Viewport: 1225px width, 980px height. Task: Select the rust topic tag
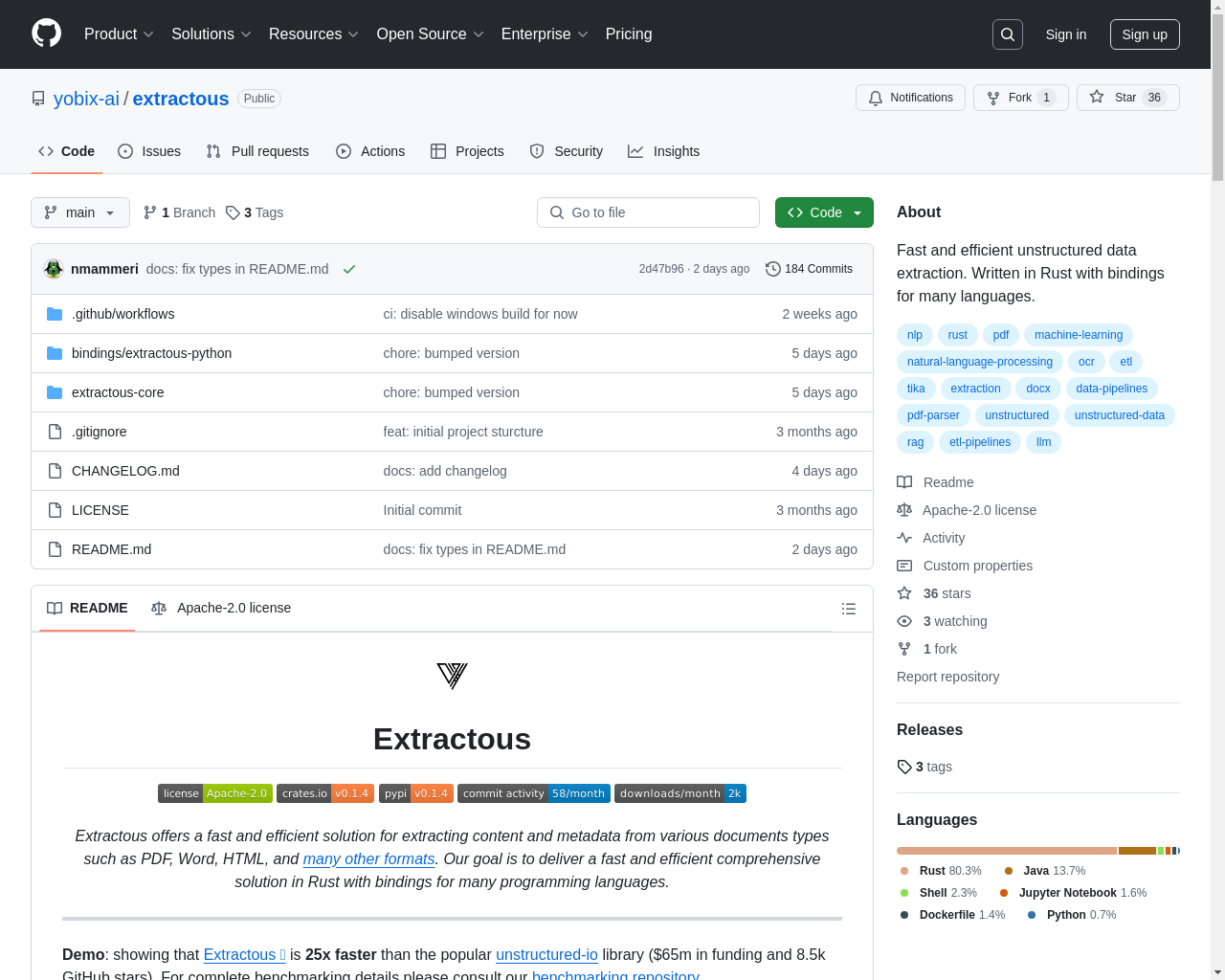[x=958, y=335]
